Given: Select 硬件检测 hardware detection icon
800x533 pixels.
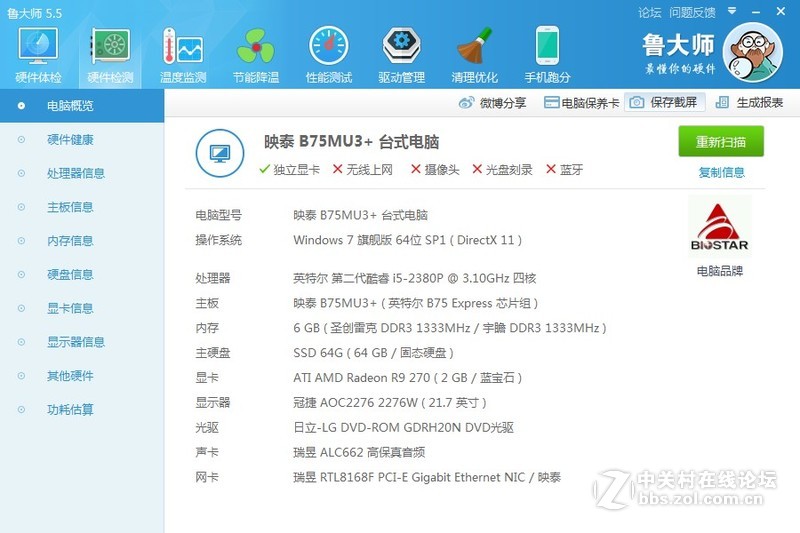Looking at the screenshot, I should [x=110, y=56].
